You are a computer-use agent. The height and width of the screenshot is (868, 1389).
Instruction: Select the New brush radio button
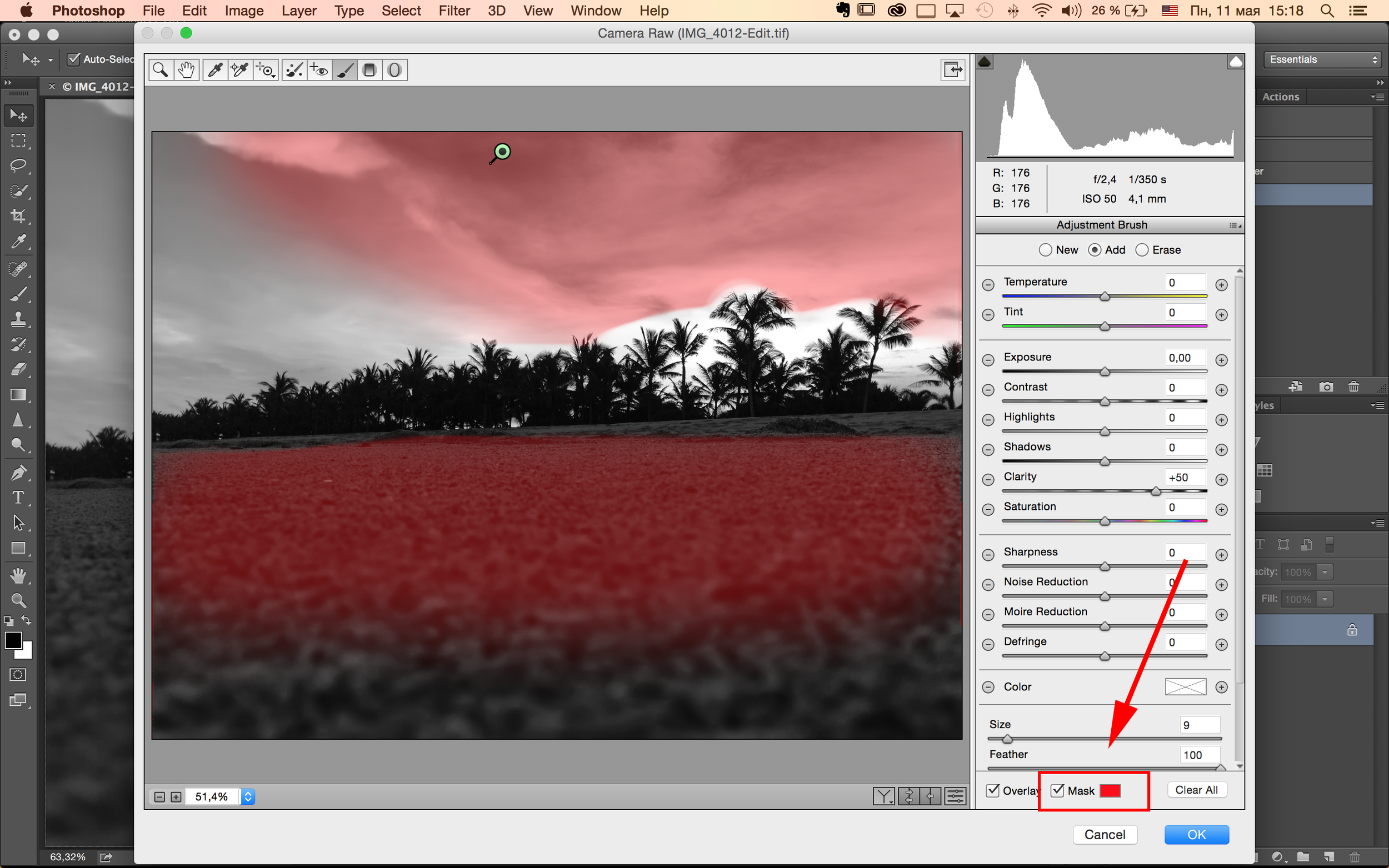pyautogui.click(x=1046, y=250)
